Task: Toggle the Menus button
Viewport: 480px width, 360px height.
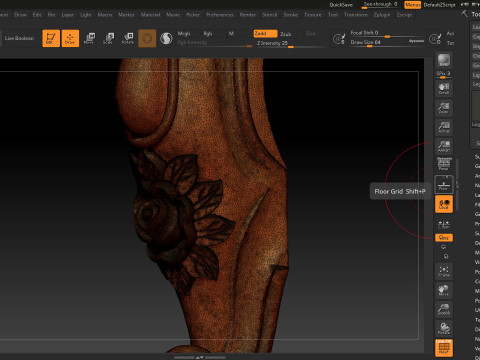Action: click(x=413, y=5)
